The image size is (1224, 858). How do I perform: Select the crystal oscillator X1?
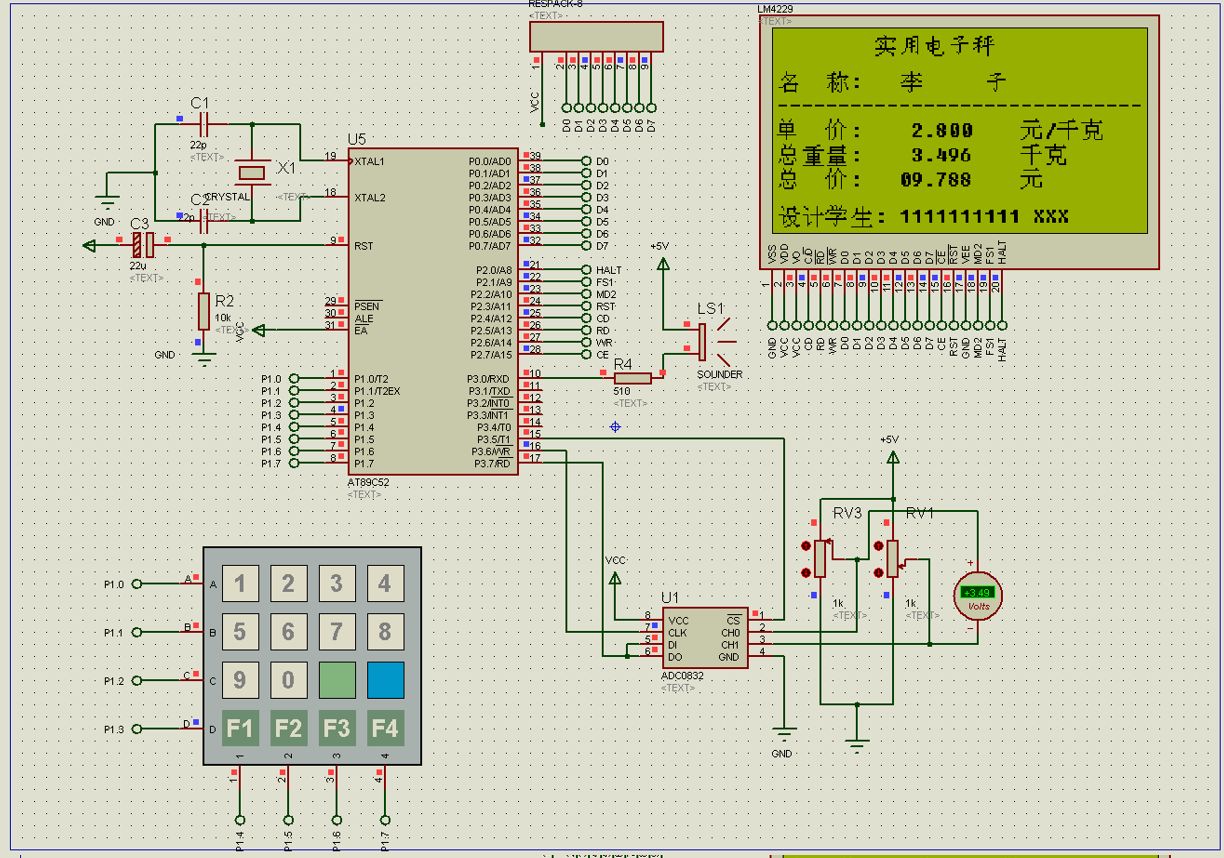click(252, 173)
